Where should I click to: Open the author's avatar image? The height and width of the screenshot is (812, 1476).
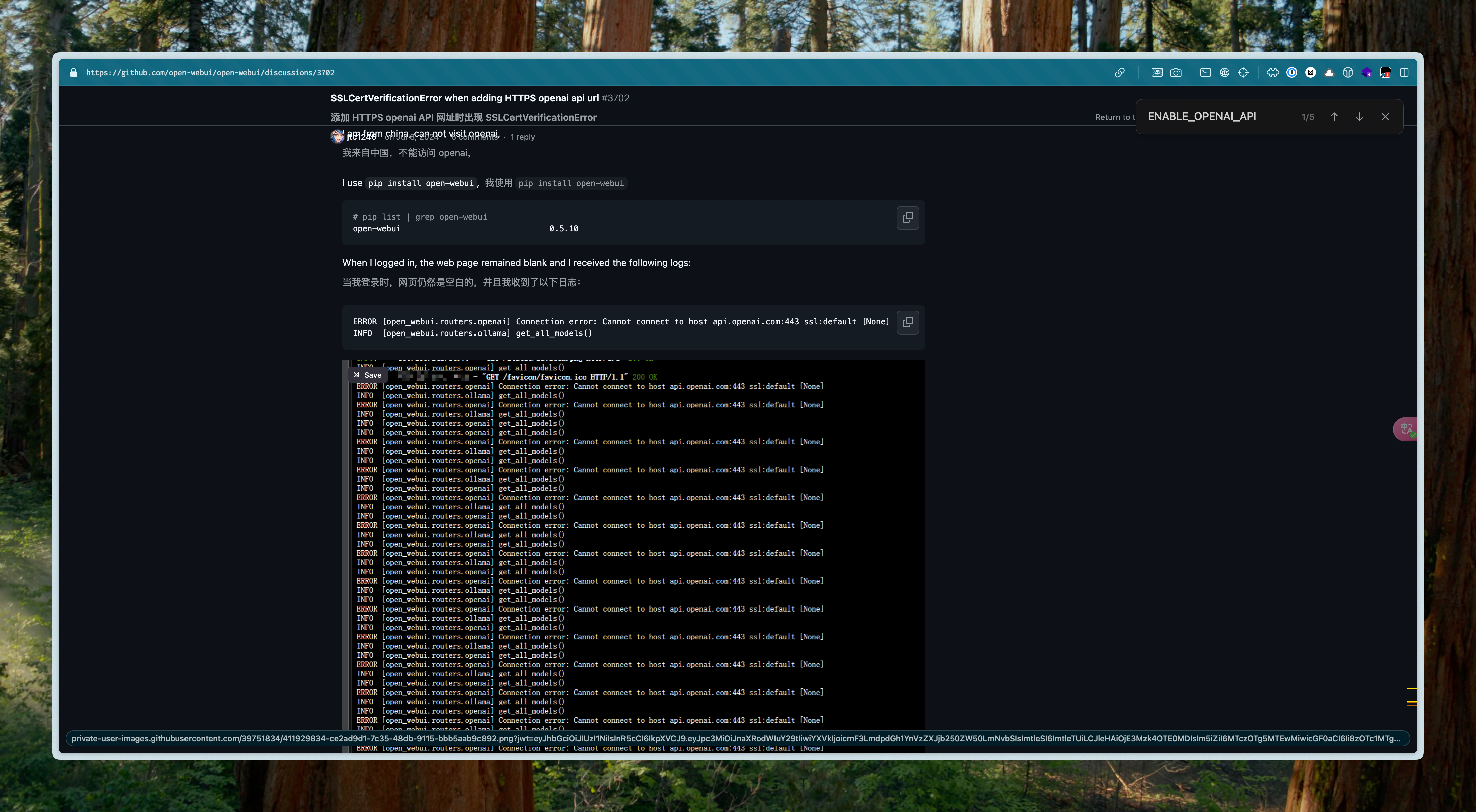(338, 136)
